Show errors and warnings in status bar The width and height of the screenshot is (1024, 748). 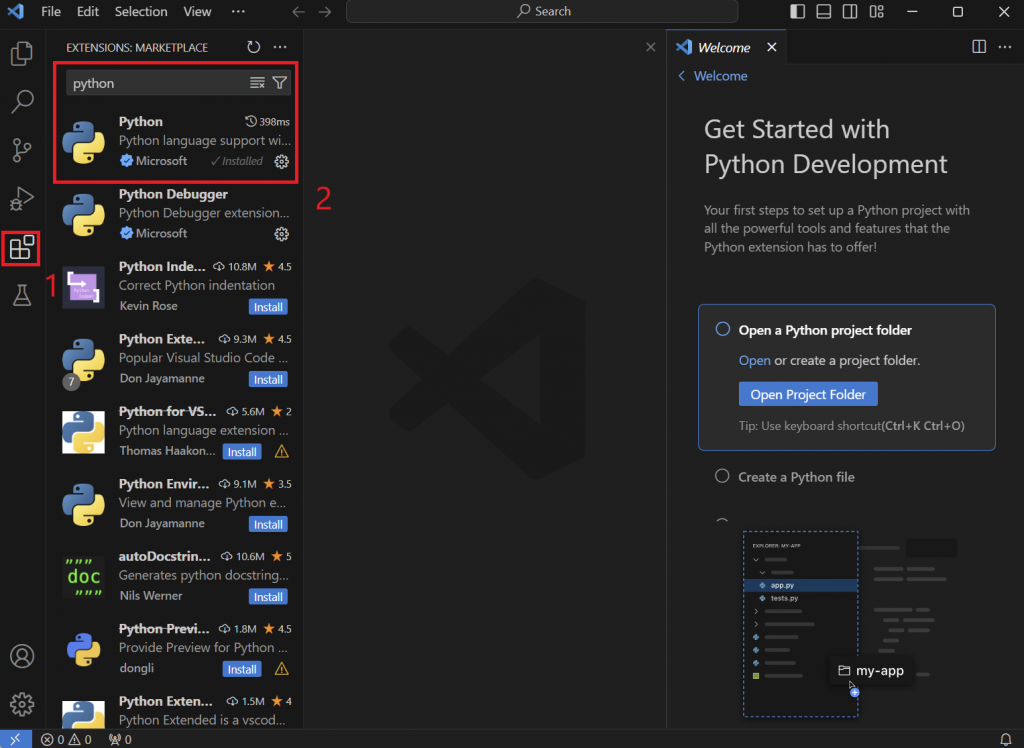coord(66,740)
